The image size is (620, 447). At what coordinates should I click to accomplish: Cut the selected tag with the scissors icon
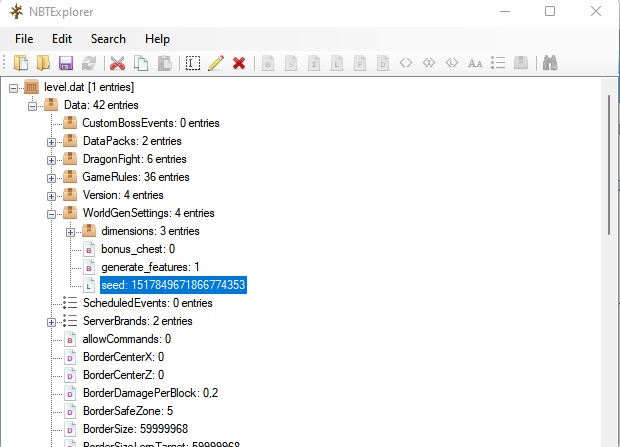pos(117,63)
